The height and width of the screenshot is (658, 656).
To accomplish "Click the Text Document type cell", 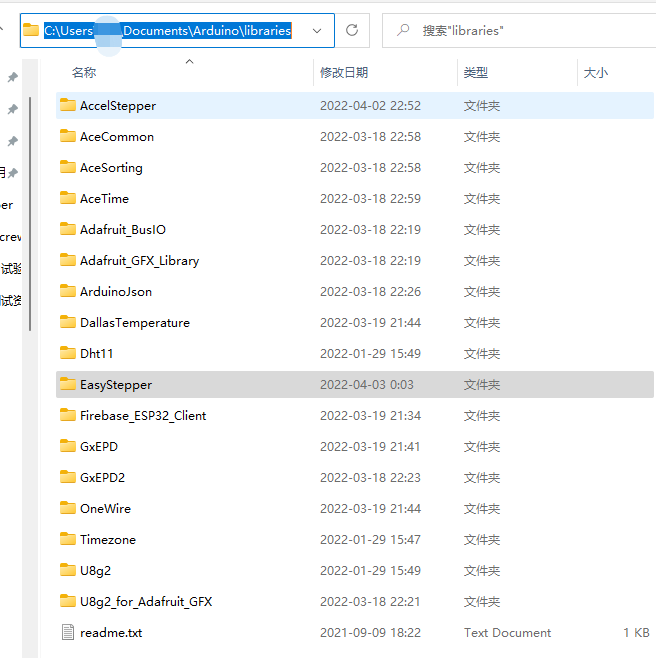I will click(507, 633).
